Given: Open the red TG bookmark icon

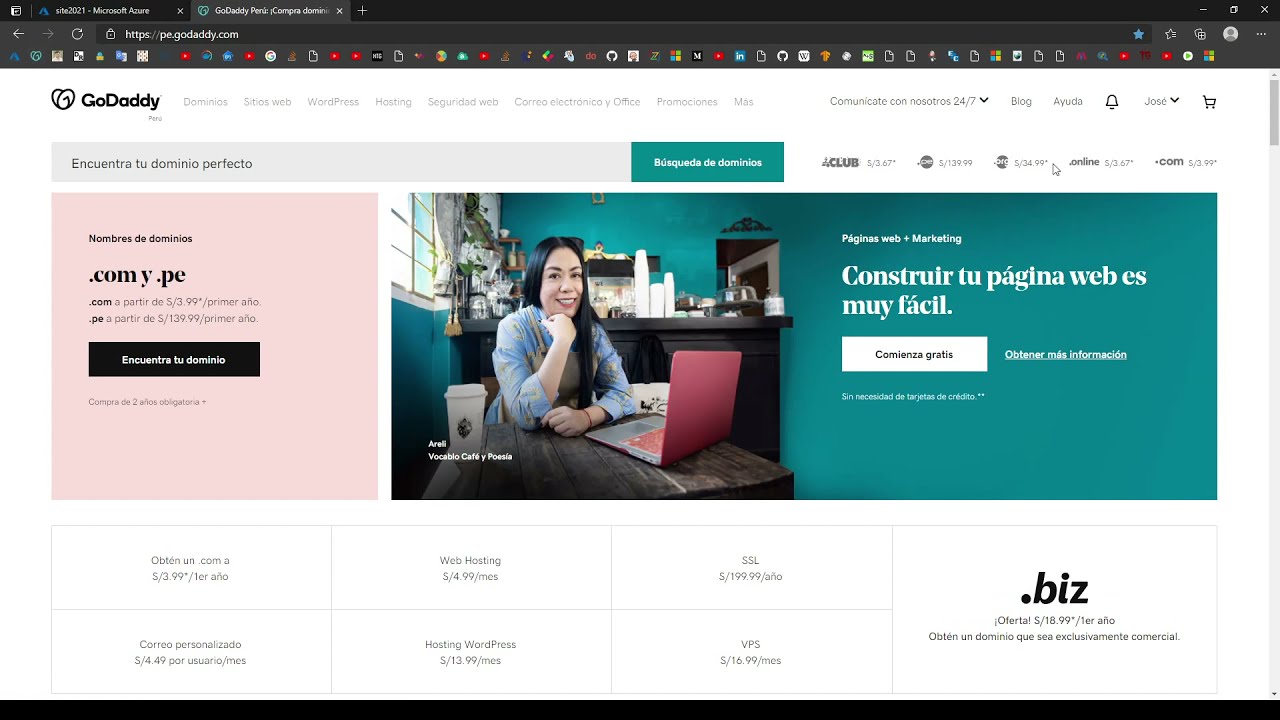Looking at the screenshot, I should 1145,56.
